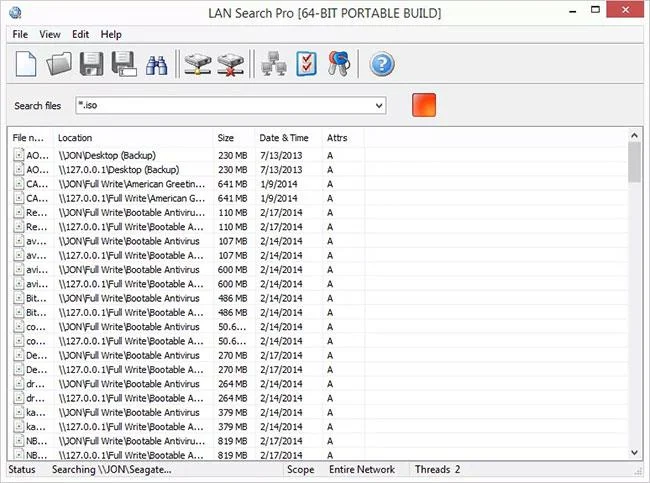This screenshot has height=483, width=650.
Task: Click connect network drive icon
Action: [x=197, y=64]
